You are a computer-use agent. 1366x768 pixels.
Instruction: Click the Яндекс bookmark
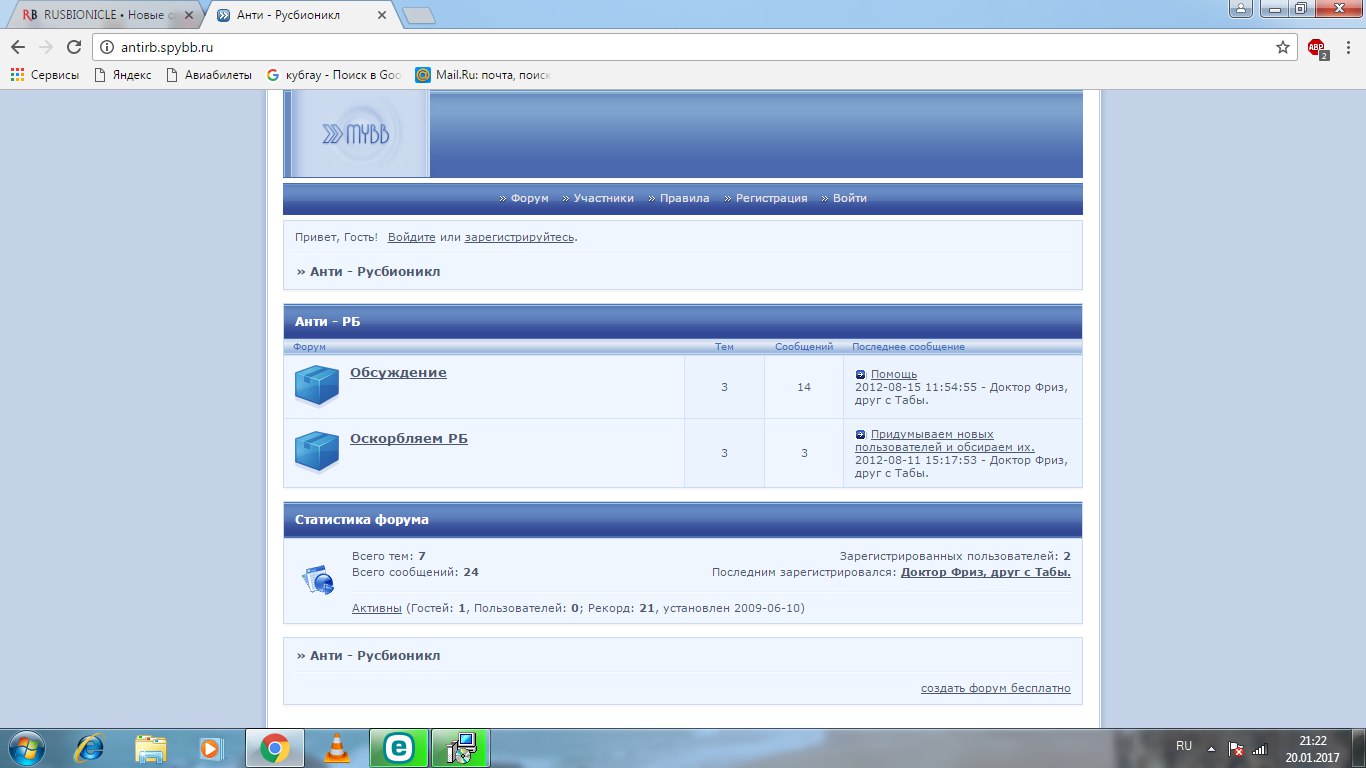coord(122,75)
